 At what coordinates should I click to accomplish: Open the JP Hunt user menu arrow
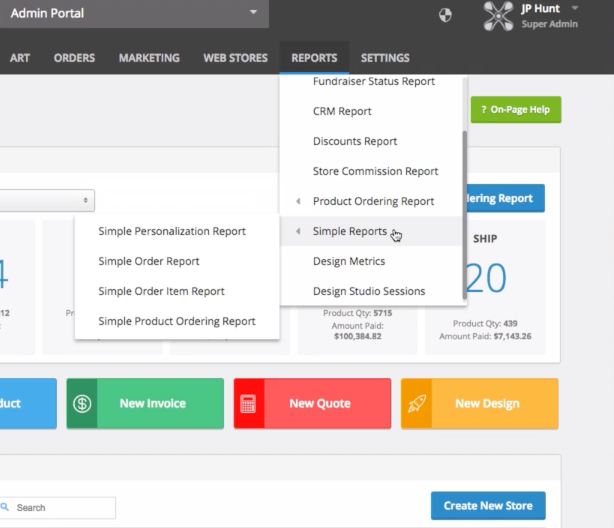[x=575, y=8]
